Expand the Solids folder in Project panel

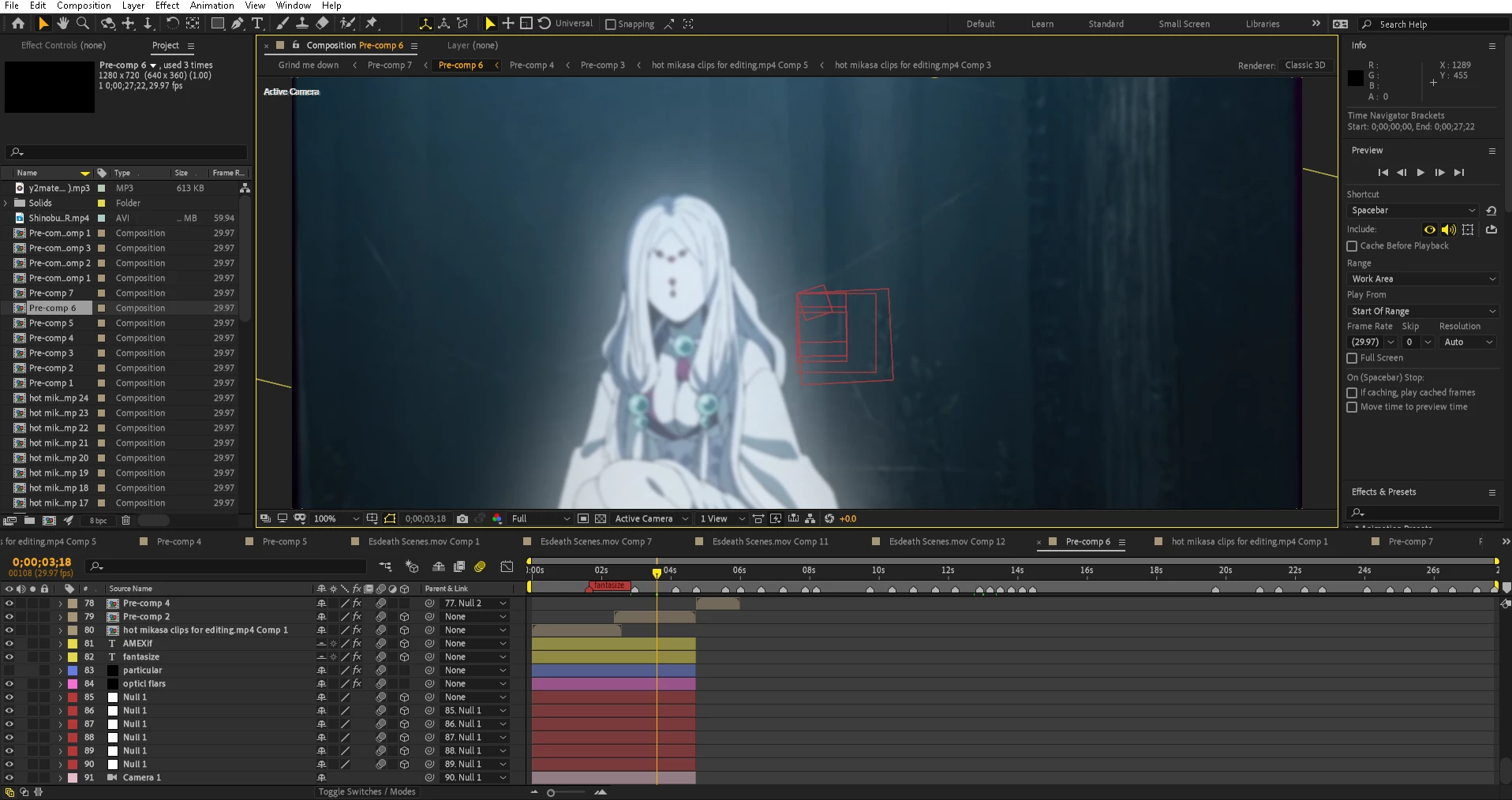(6, 204)
